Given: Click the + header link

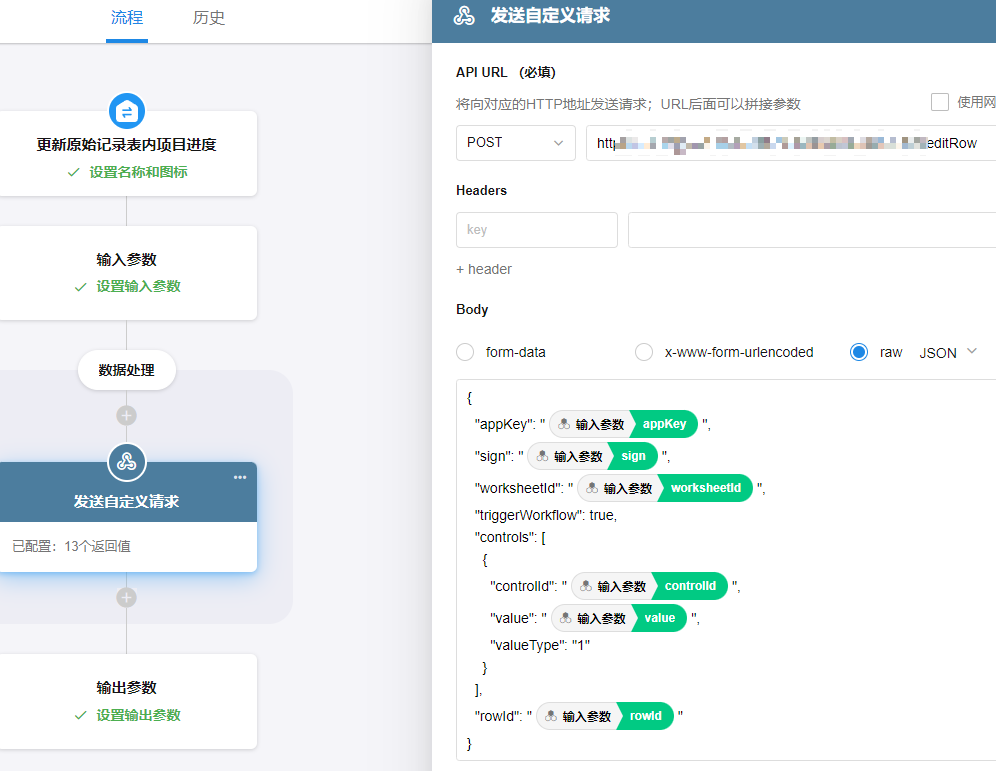Looking at the screenshot, I should (x=484, y=269).
